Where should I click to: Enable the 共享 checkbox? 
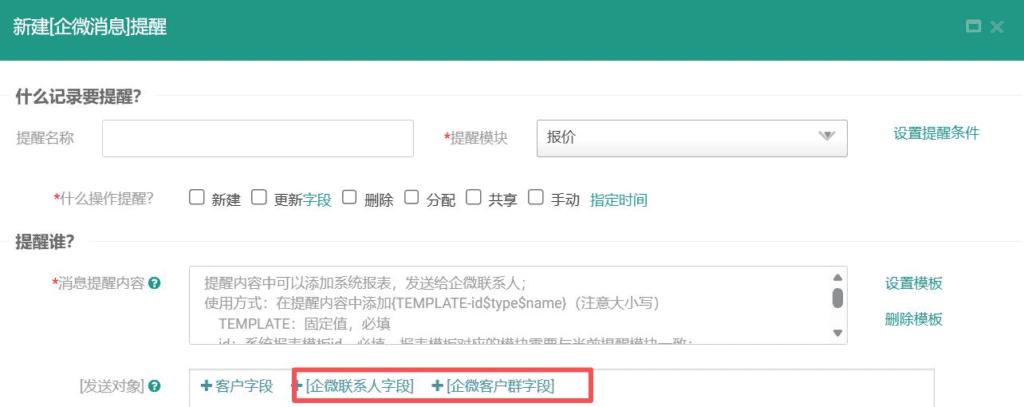pos(473,197)
